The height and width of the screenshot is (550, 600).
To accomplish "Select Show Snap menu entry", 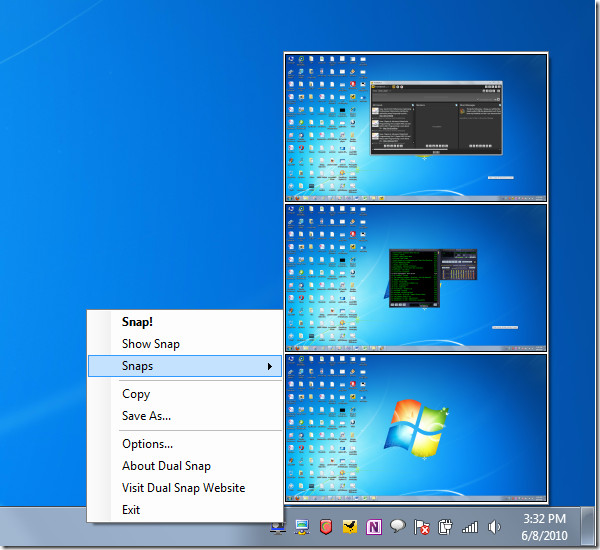I will pyautogui.click(x=151, y=344).
